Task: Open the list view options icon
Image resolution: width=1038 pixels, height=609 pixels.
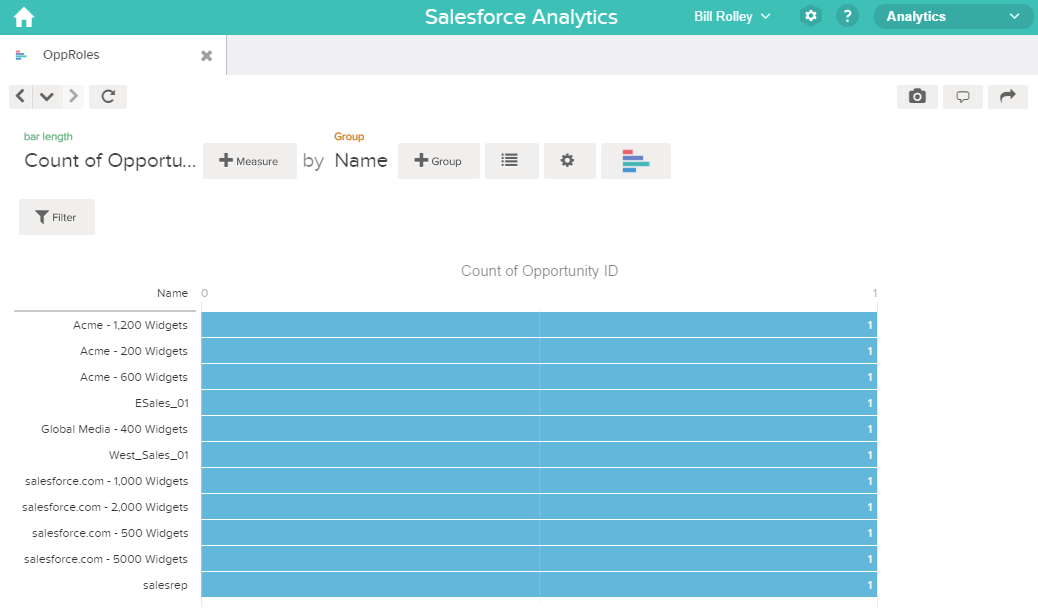Action: [x=511, y=161]
